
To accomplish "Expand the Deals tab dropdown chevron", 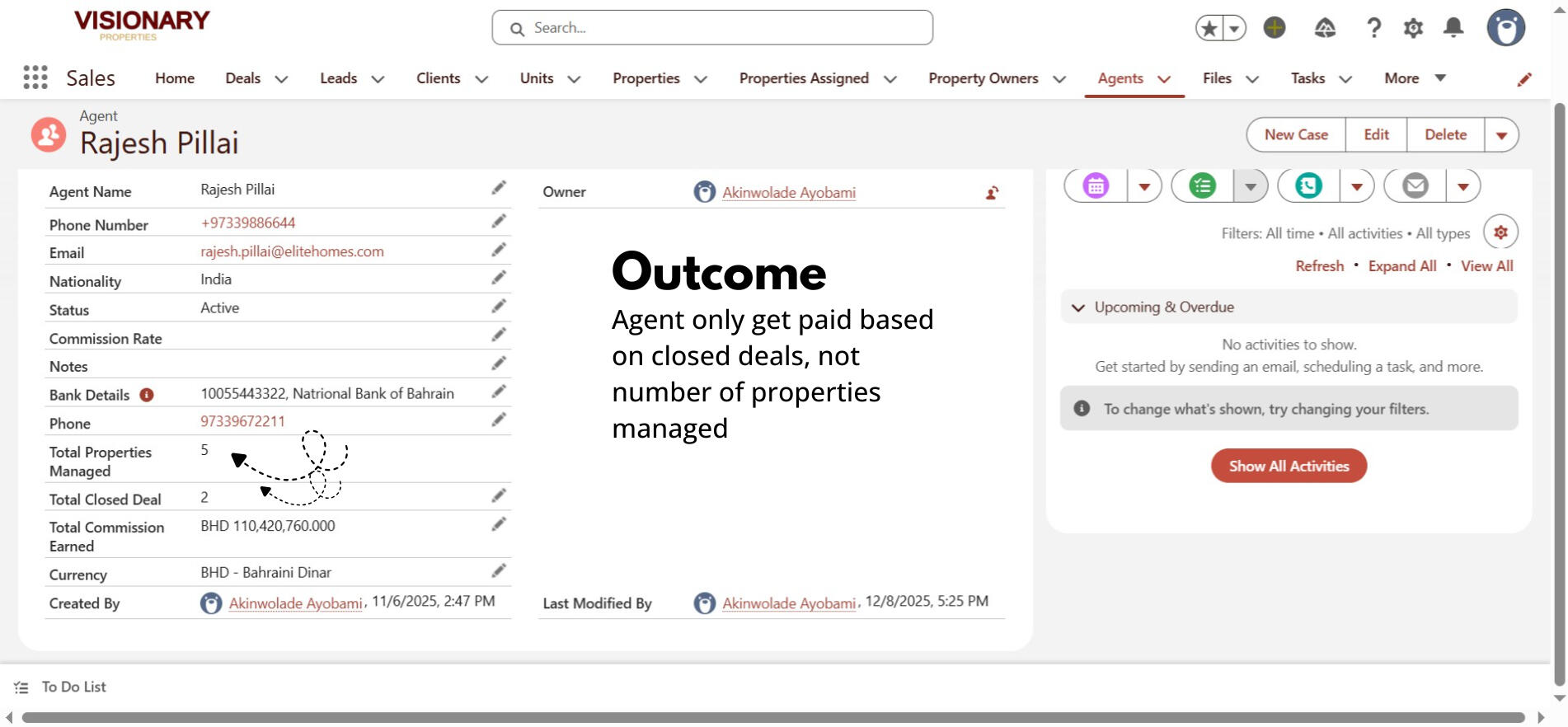I will [281, 79].
